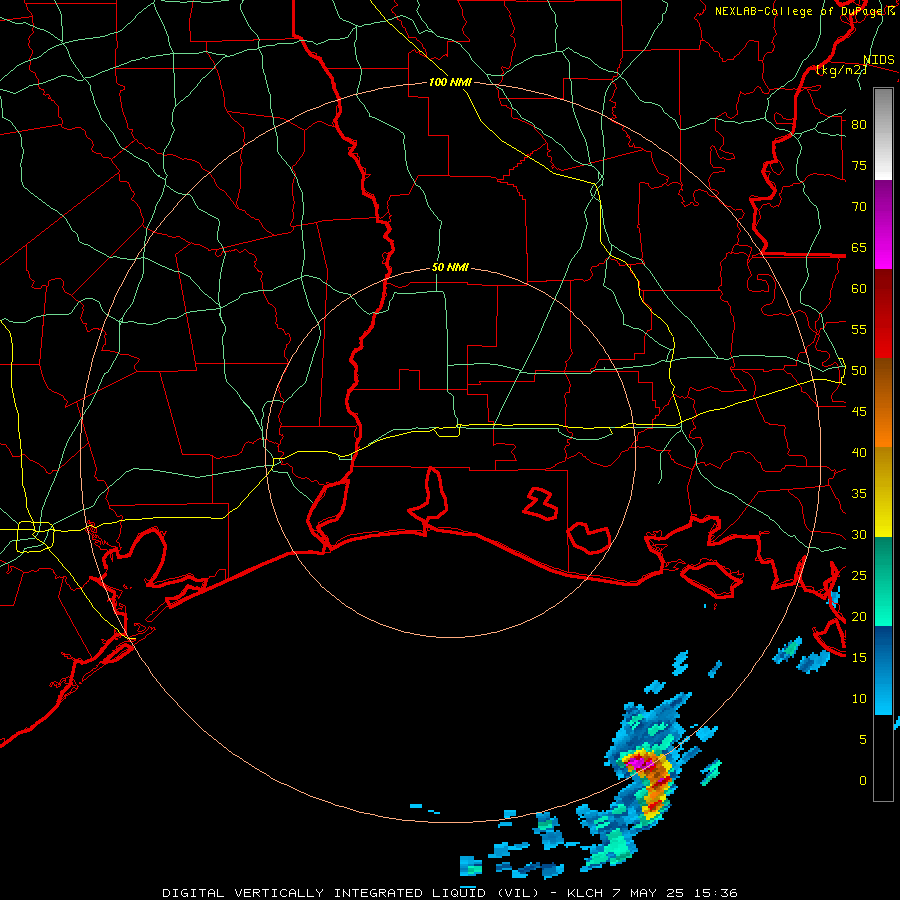Click the 30 value on the scale
This screenshot has height=900, width=900.
[859, 534]
